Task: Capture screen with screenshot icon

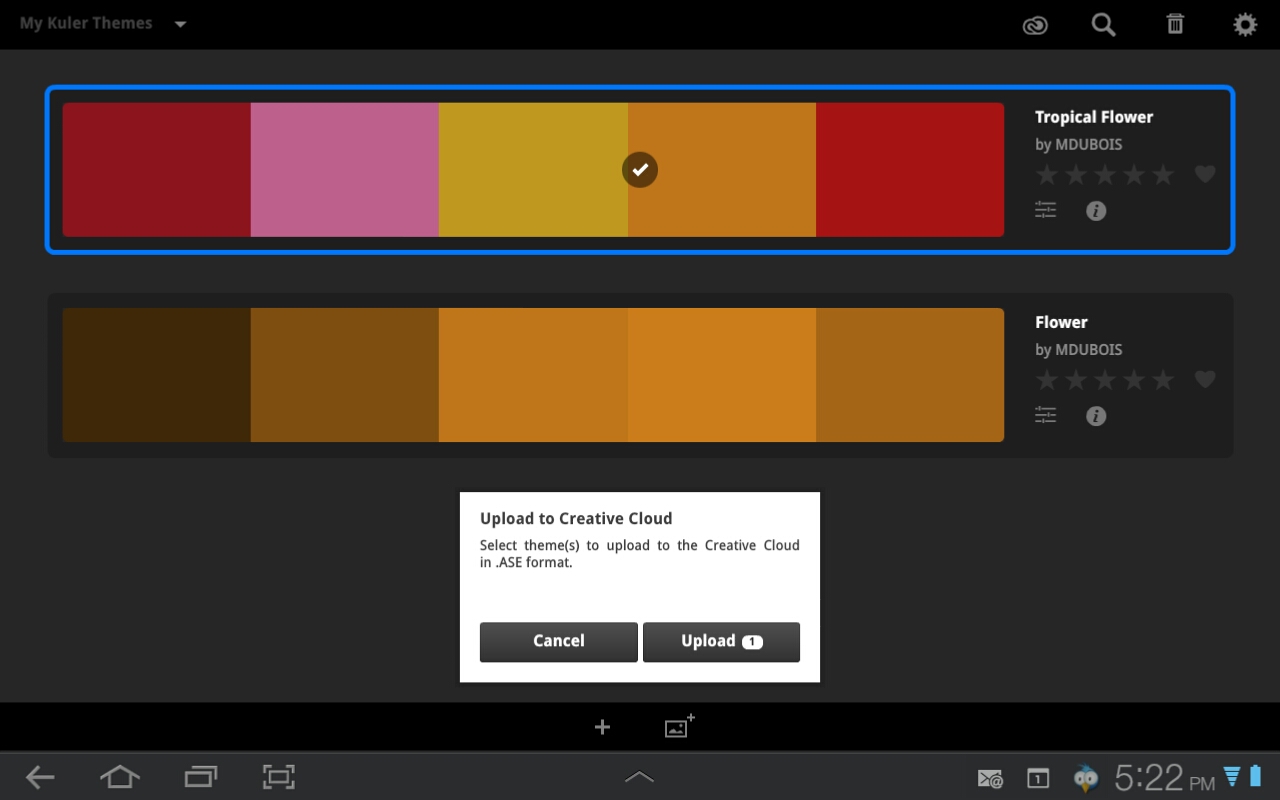Action: click(279, 777)
